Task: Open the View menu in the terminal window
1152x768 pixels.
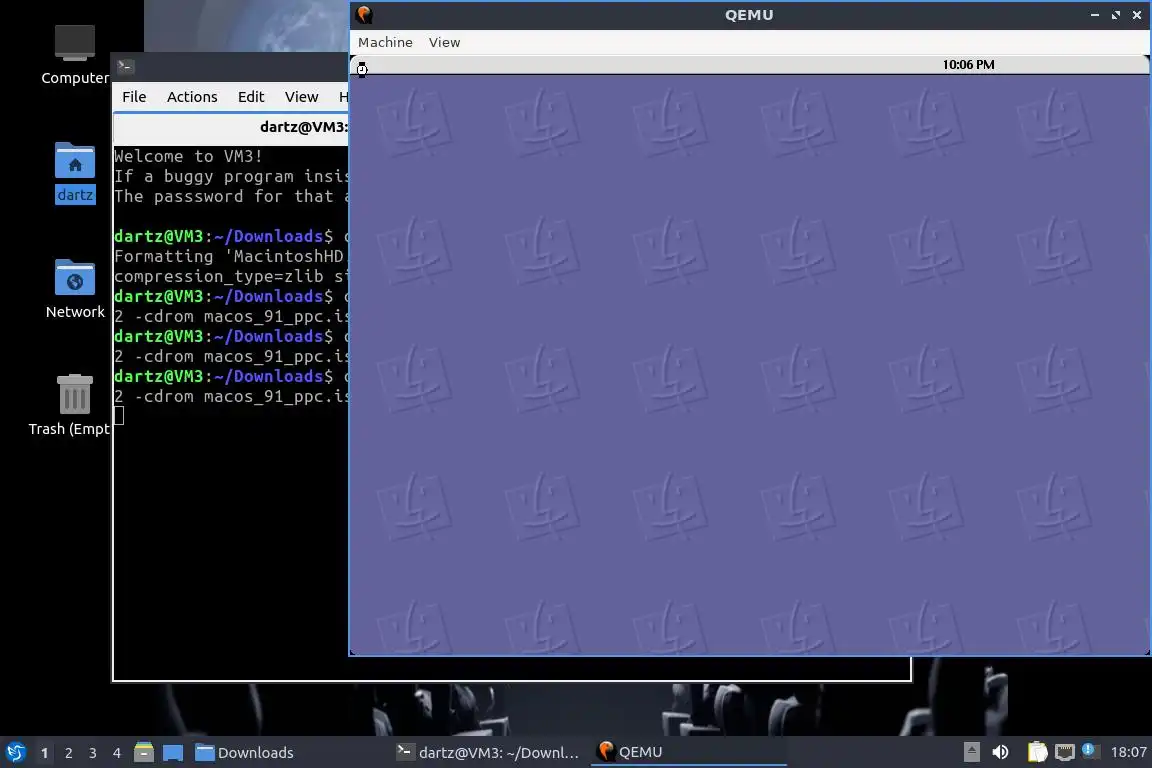Action: click(301, 97)
